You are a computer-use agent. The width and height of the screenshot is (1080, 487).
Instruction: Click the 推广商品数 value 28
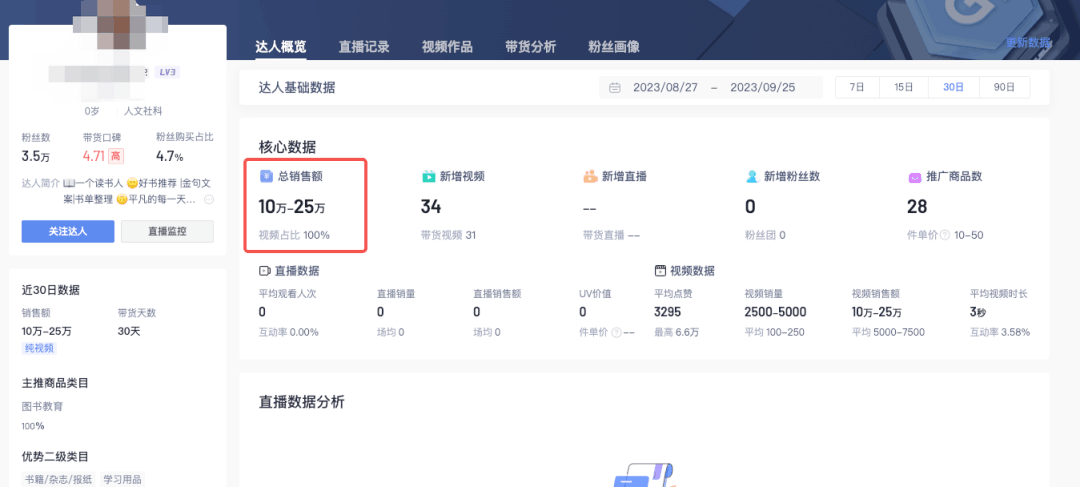pyautogui.click(x=917, y=206)
